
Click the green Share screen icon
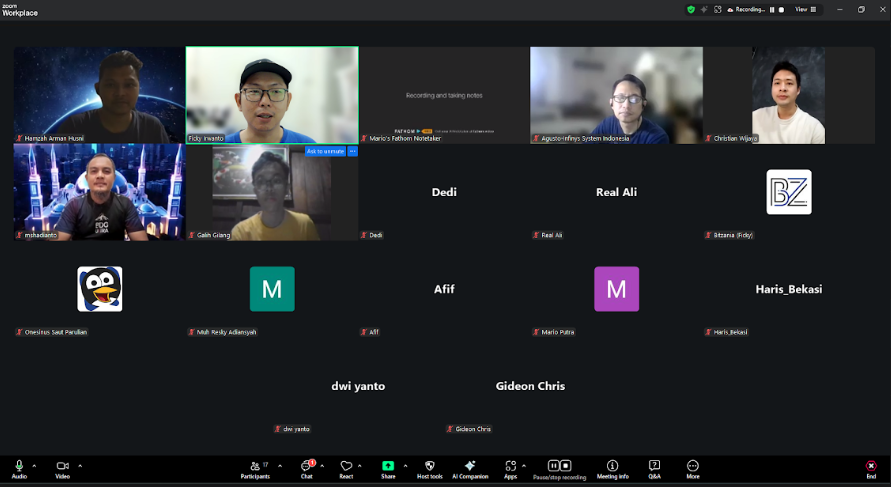pos(388,466)
